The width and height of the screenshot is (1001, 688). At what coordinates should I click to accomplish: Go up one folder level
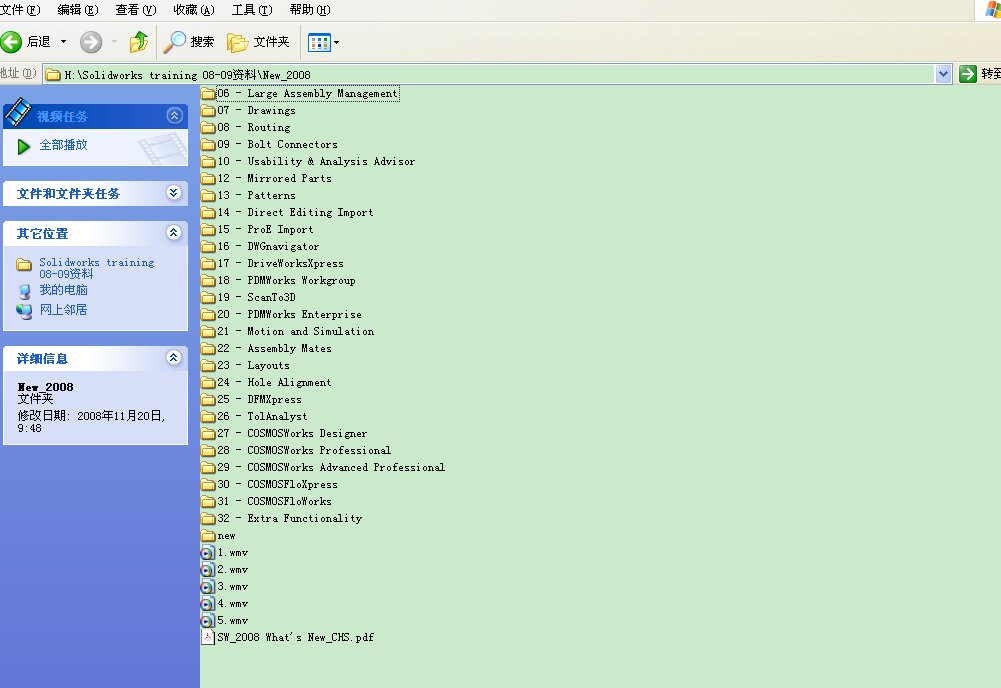click(x=139, y=42)
